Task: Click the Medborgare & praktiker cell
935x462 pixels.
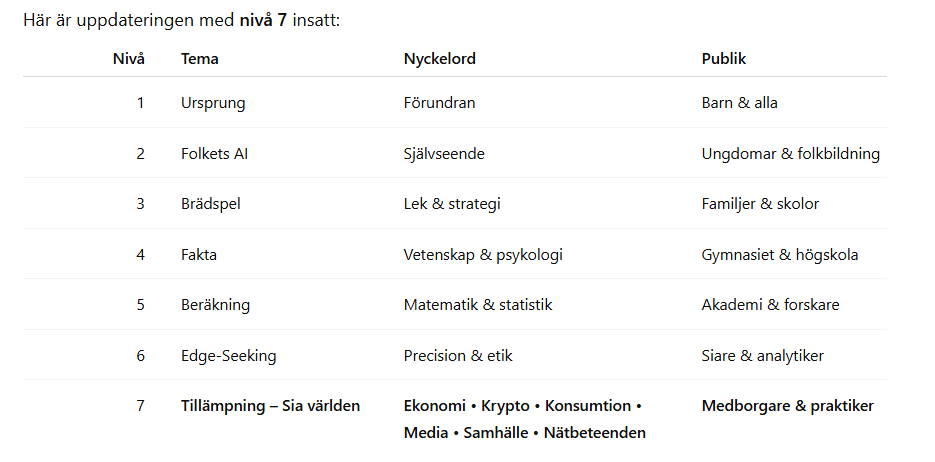Action: (x=787, y=406)
